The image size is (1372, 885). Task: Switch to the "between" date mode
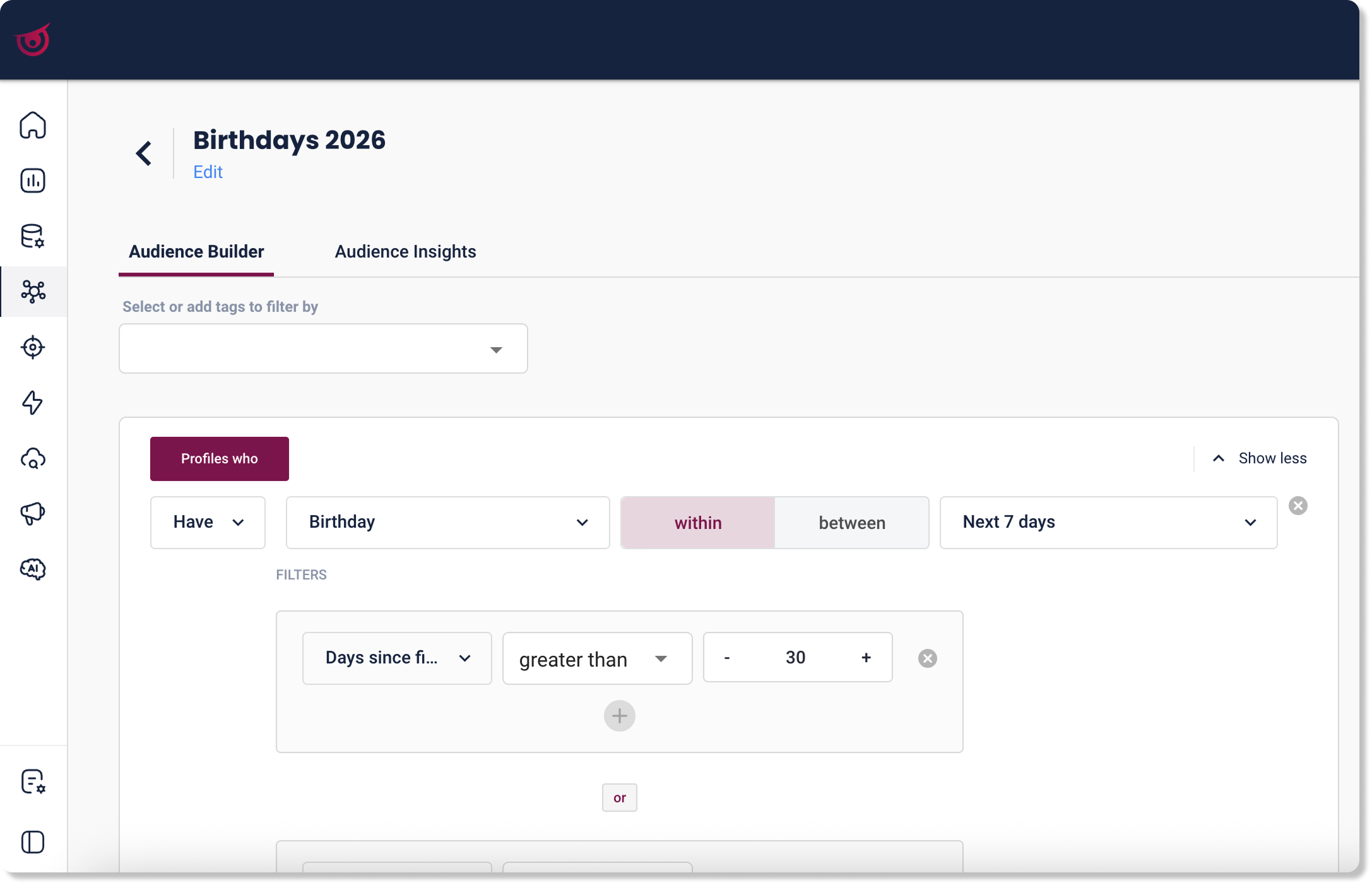click(x=852, y=523)
